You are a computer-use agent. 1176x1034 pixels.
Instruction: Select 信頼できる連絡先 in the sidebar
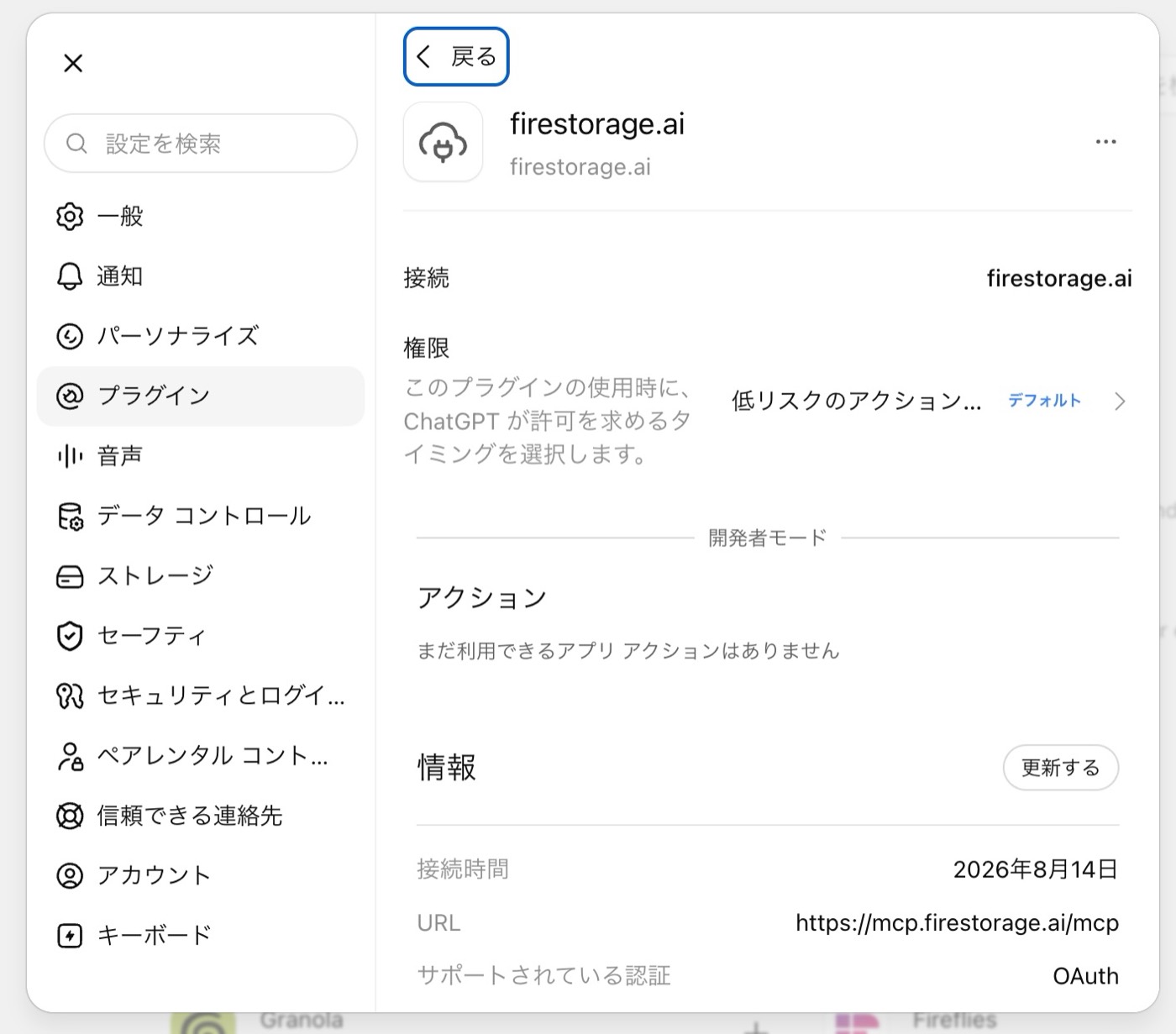click(201, 816)
